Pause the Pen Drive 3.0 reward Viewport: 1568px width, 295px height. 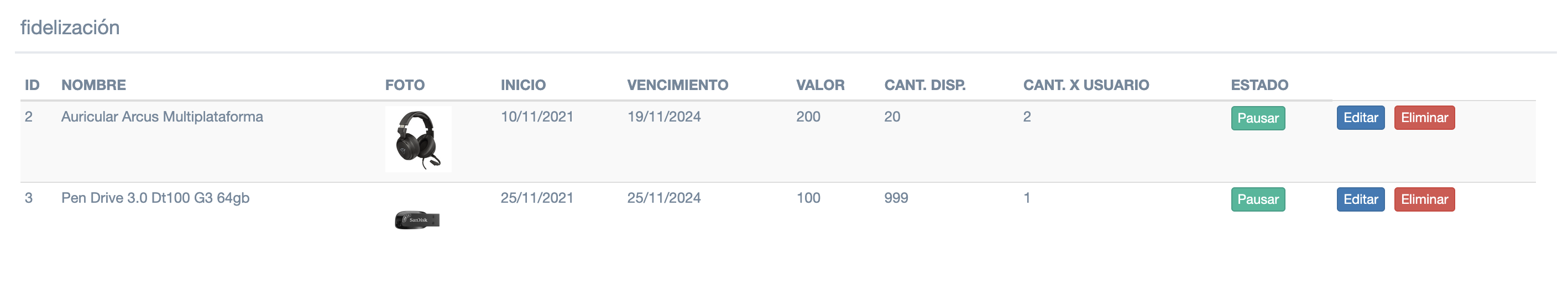(x=1258, y=199)
